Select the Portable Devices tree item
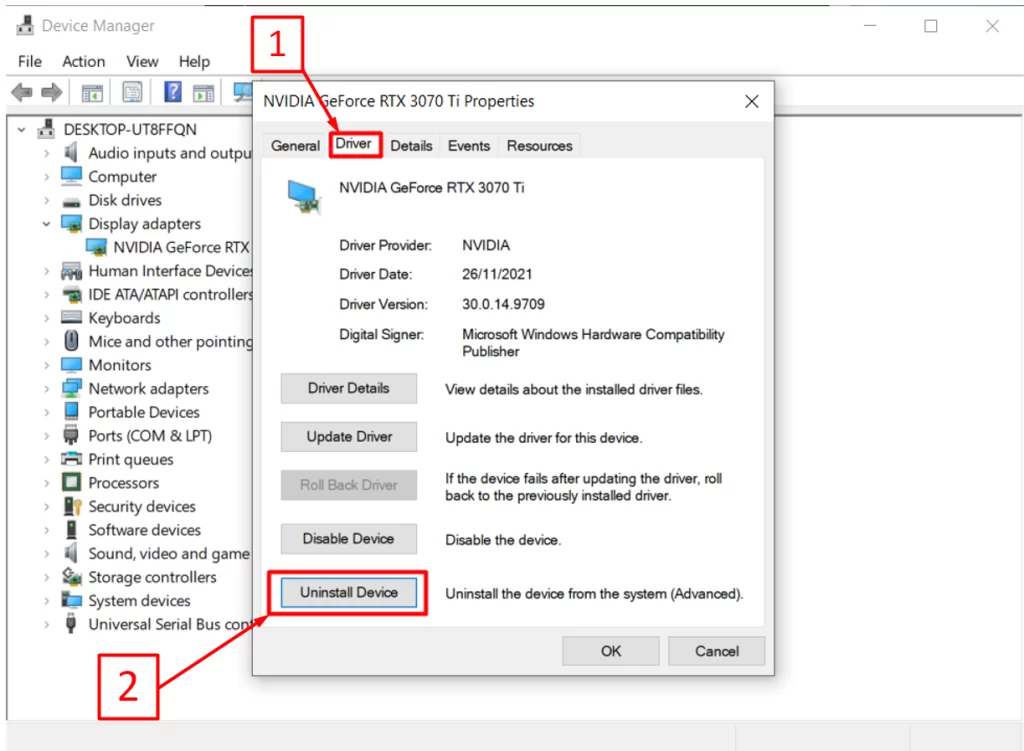Viewport: 1024px width, 751px height. point(144,412)
